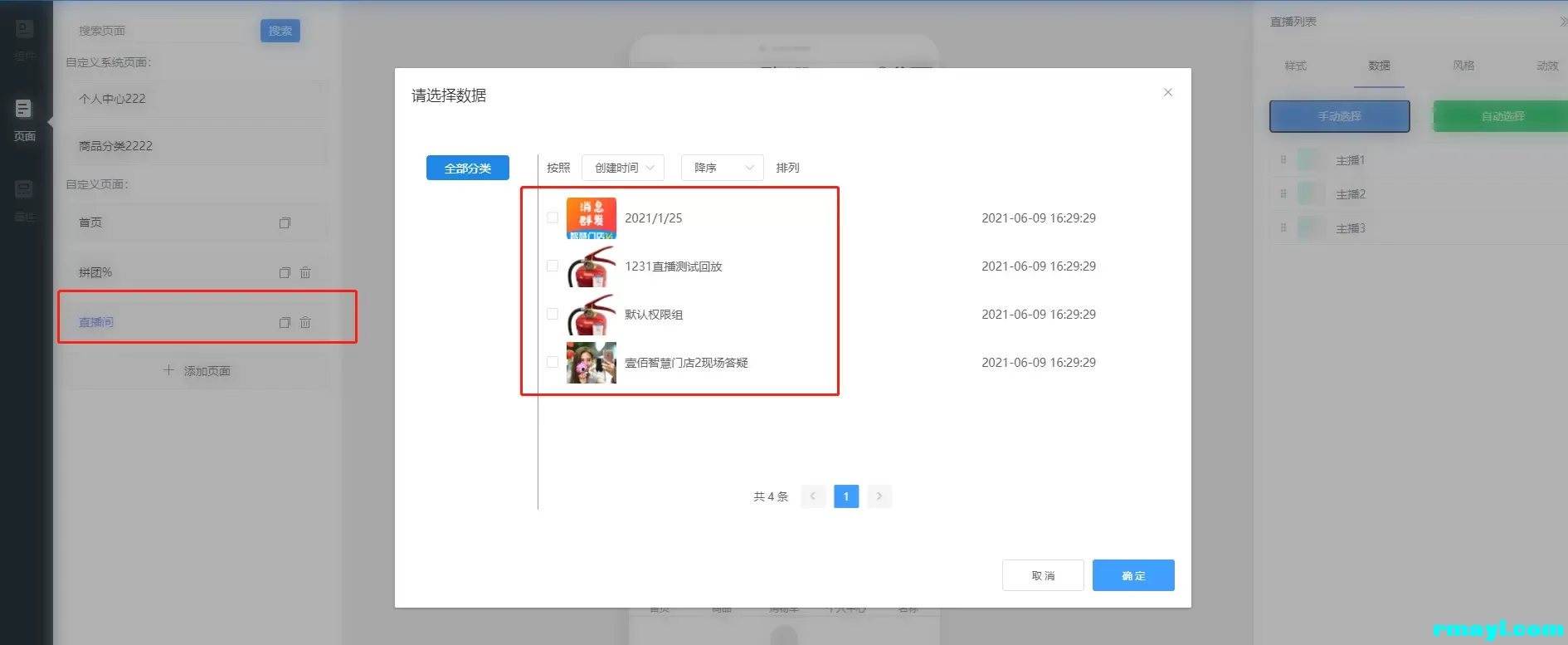
Task: Click the 默认权限组 title text
Action: 654,315
